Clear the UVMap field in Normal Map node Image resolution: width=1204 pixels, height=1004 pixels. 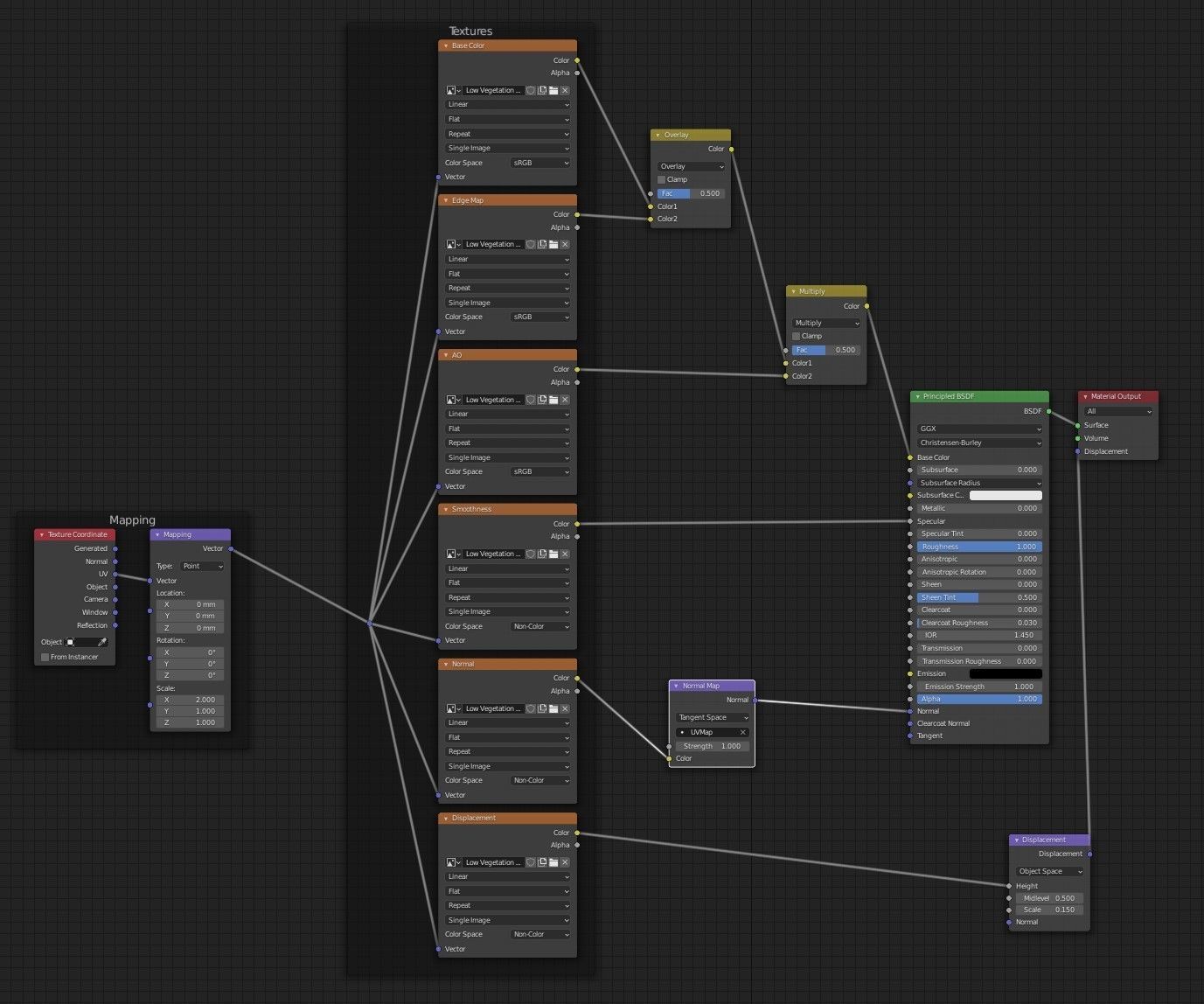click(743, 732)
